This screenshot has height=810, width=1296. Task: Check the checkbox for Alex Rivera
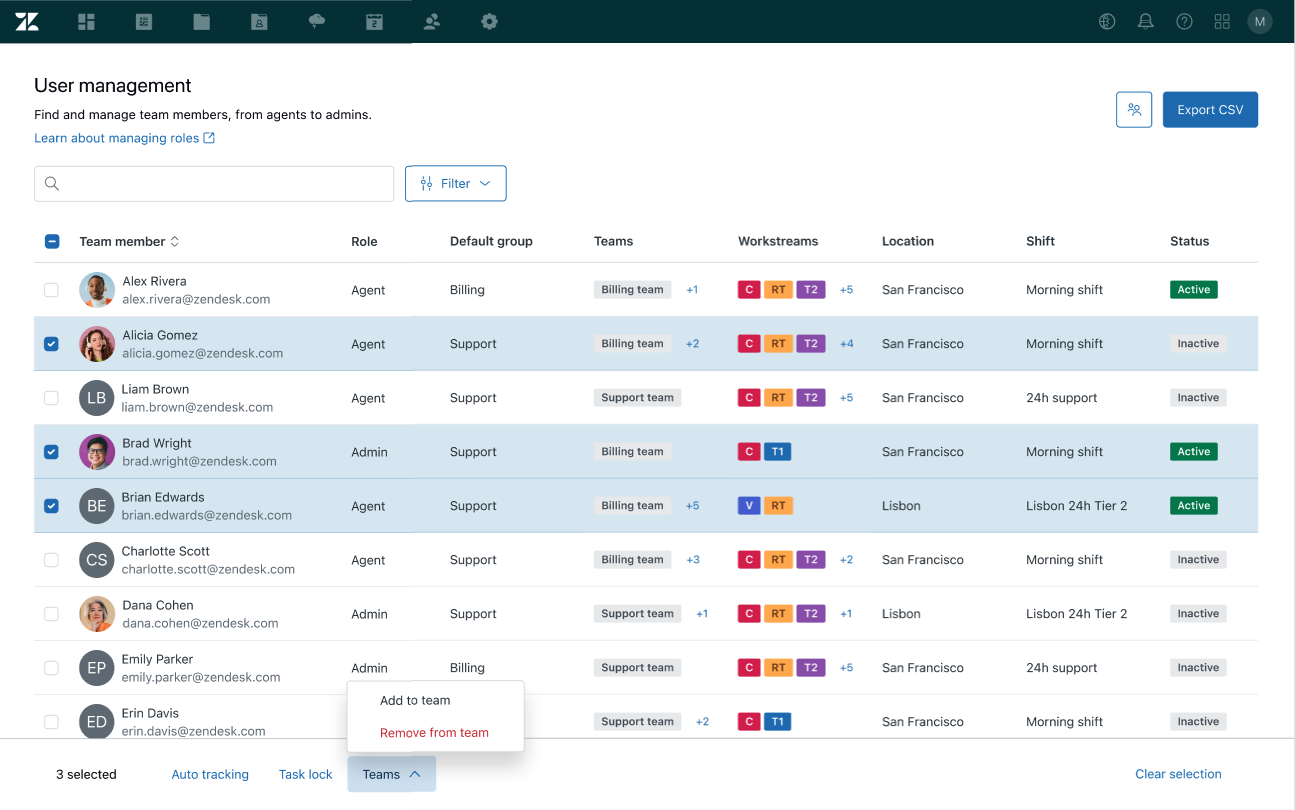(51, 290)
